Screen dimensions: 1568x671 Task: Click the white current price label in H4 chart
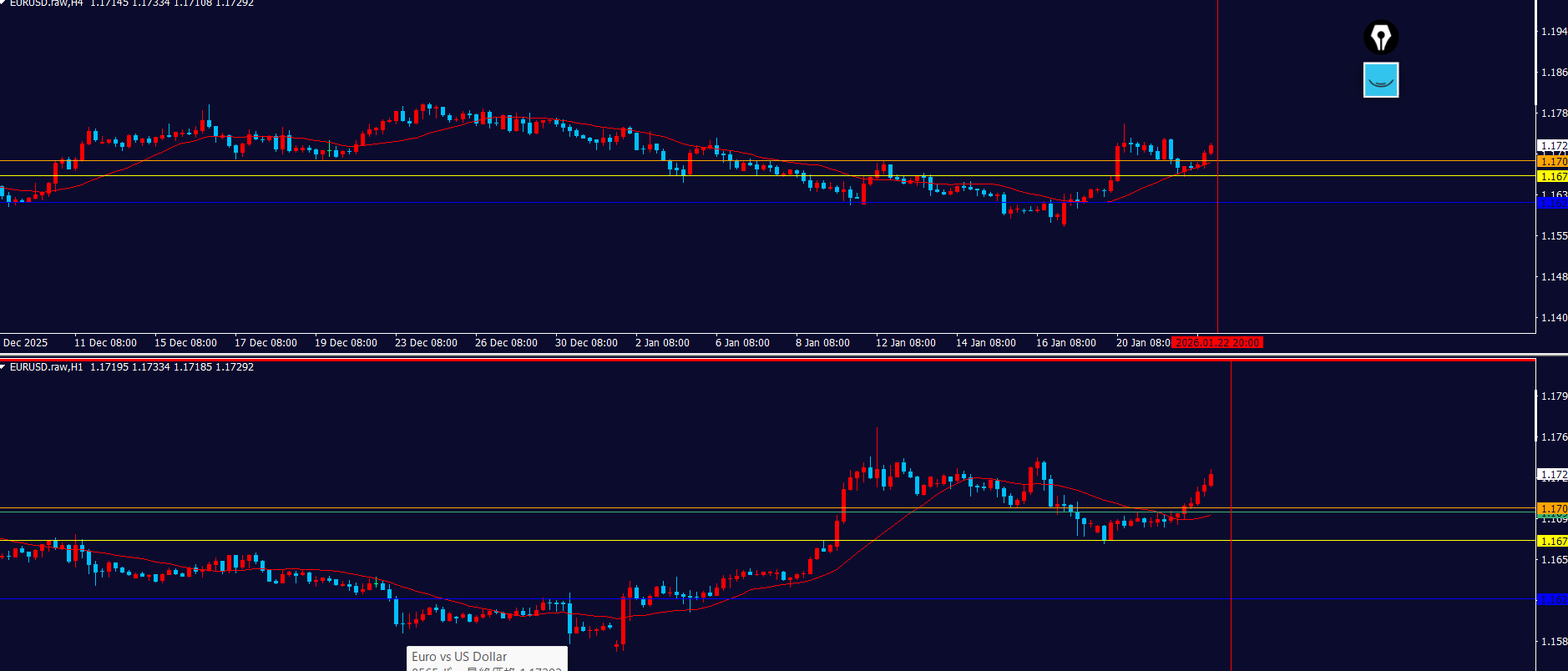tap(1552, 145)
